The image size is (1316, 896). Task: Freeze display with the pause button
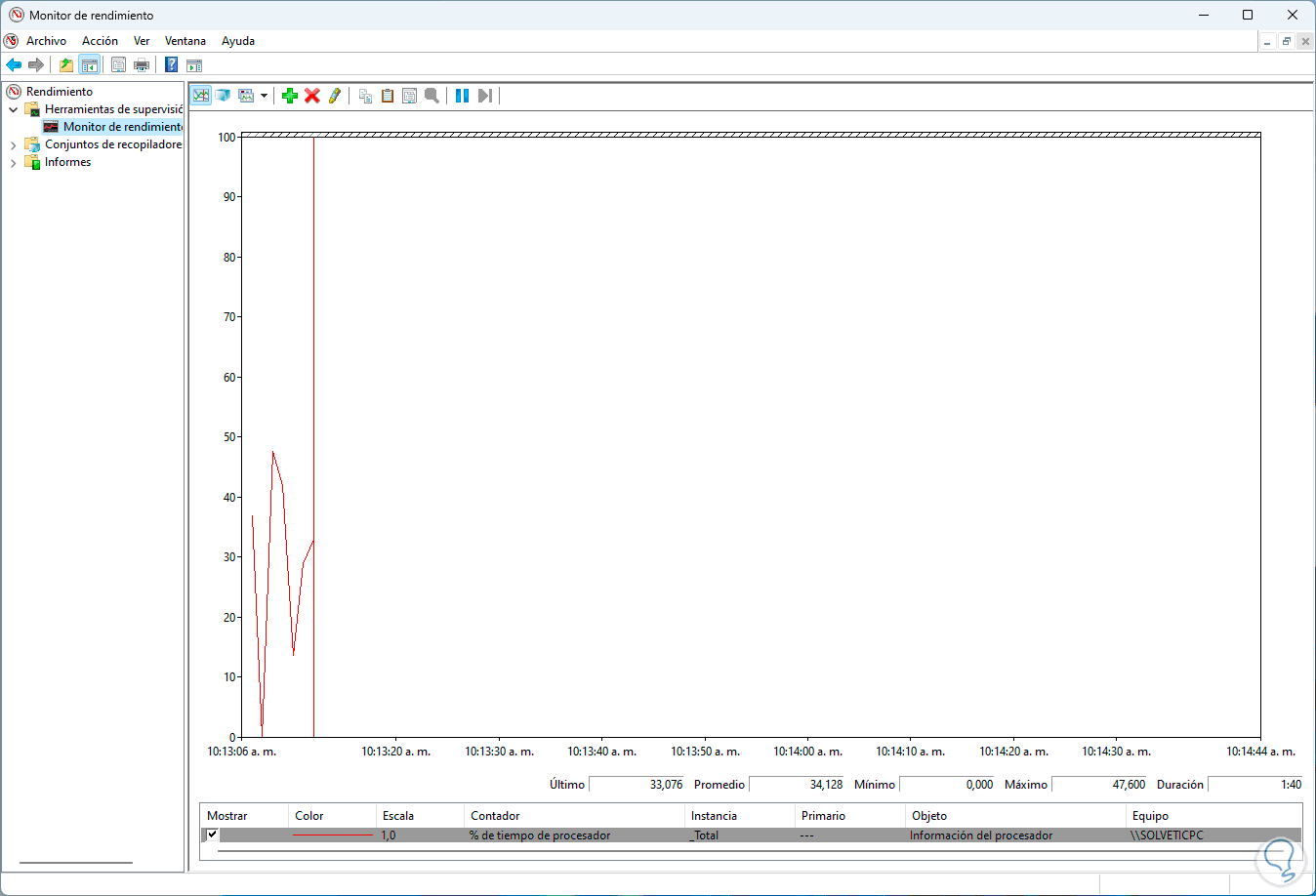[462, 96]
